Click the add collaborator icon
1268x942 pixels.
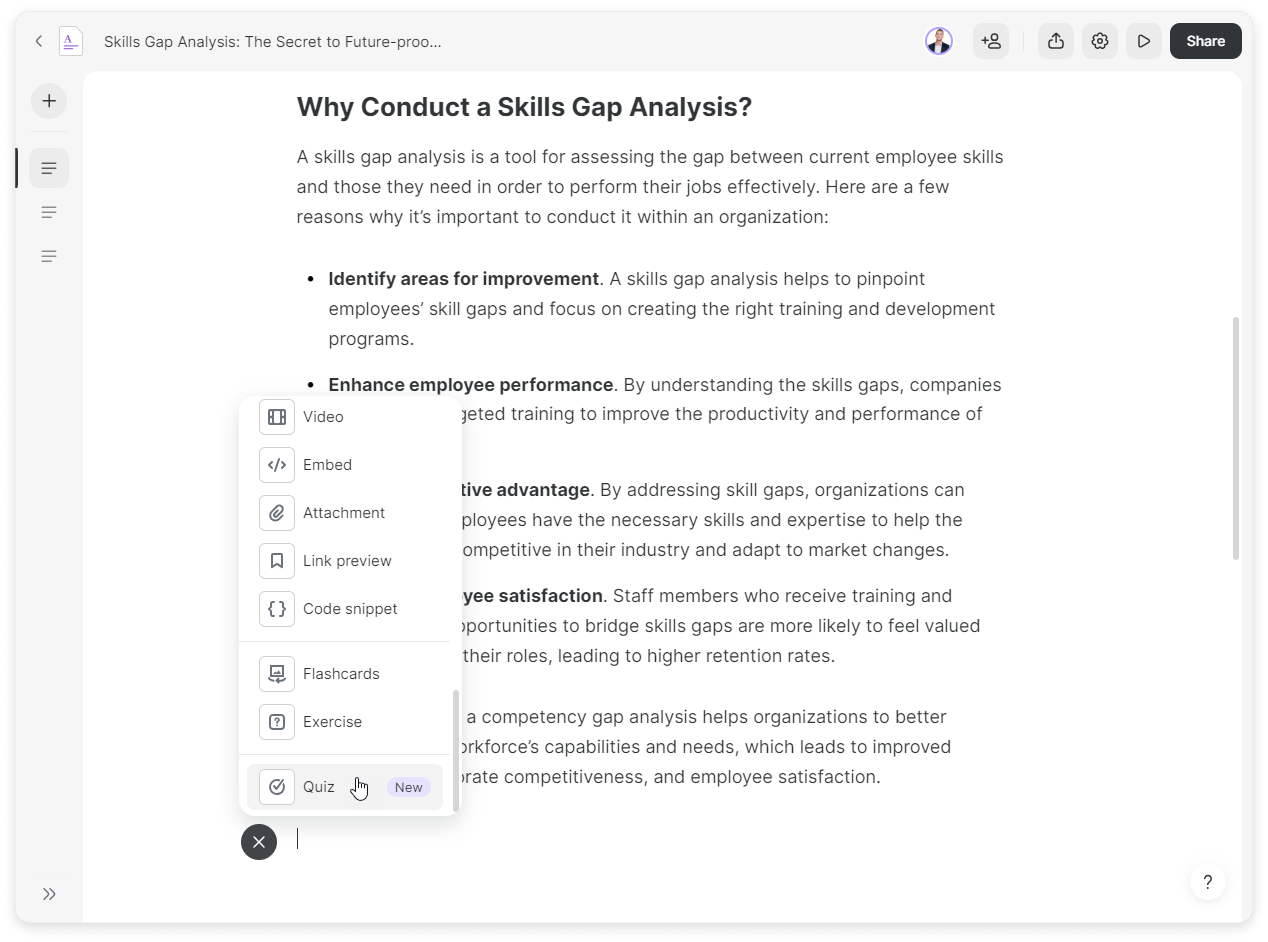pos(991,41)
